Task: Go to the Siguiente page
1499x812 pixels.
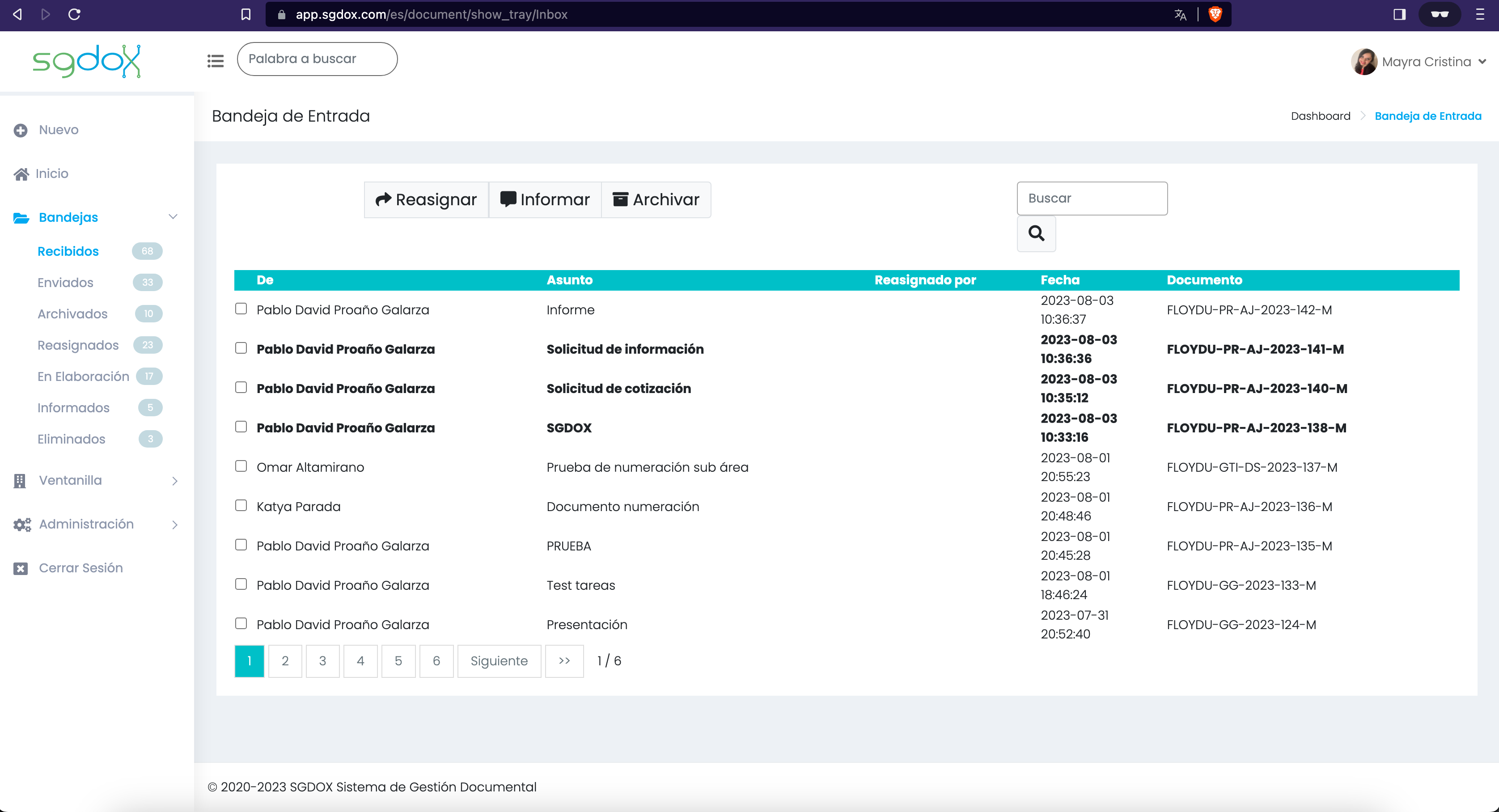Action: click(499, 661)
